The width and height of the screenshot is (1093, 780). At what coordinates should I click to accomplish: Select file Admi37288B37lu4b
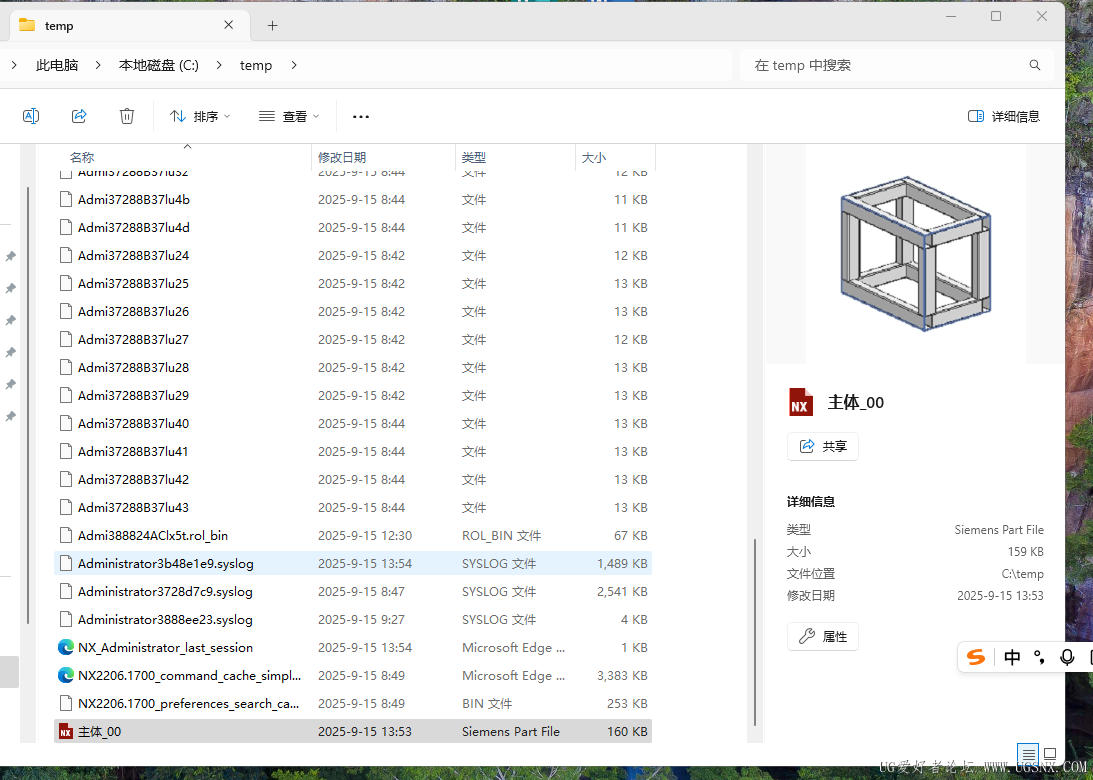click(353, 200)
